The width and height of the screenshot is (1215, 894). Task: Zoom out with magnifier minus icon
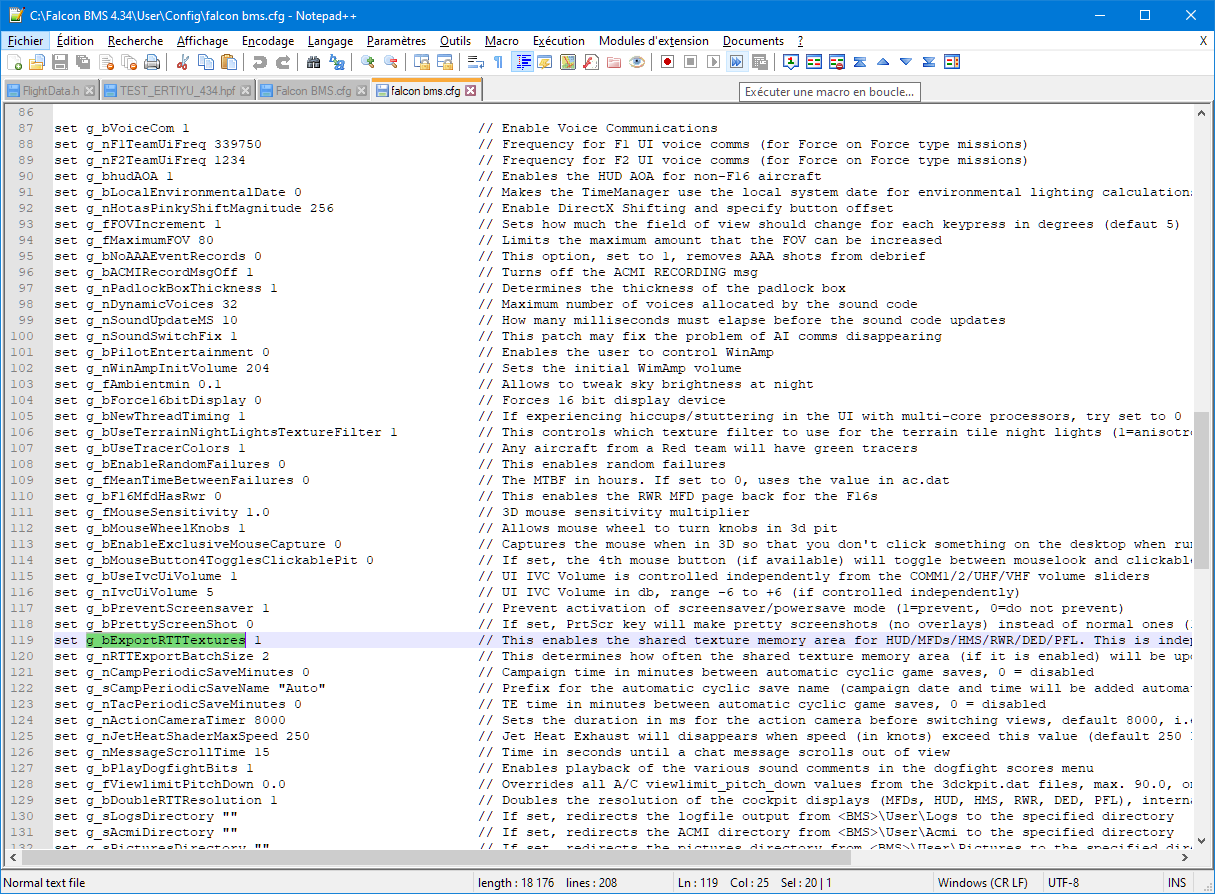coord(391,62)
